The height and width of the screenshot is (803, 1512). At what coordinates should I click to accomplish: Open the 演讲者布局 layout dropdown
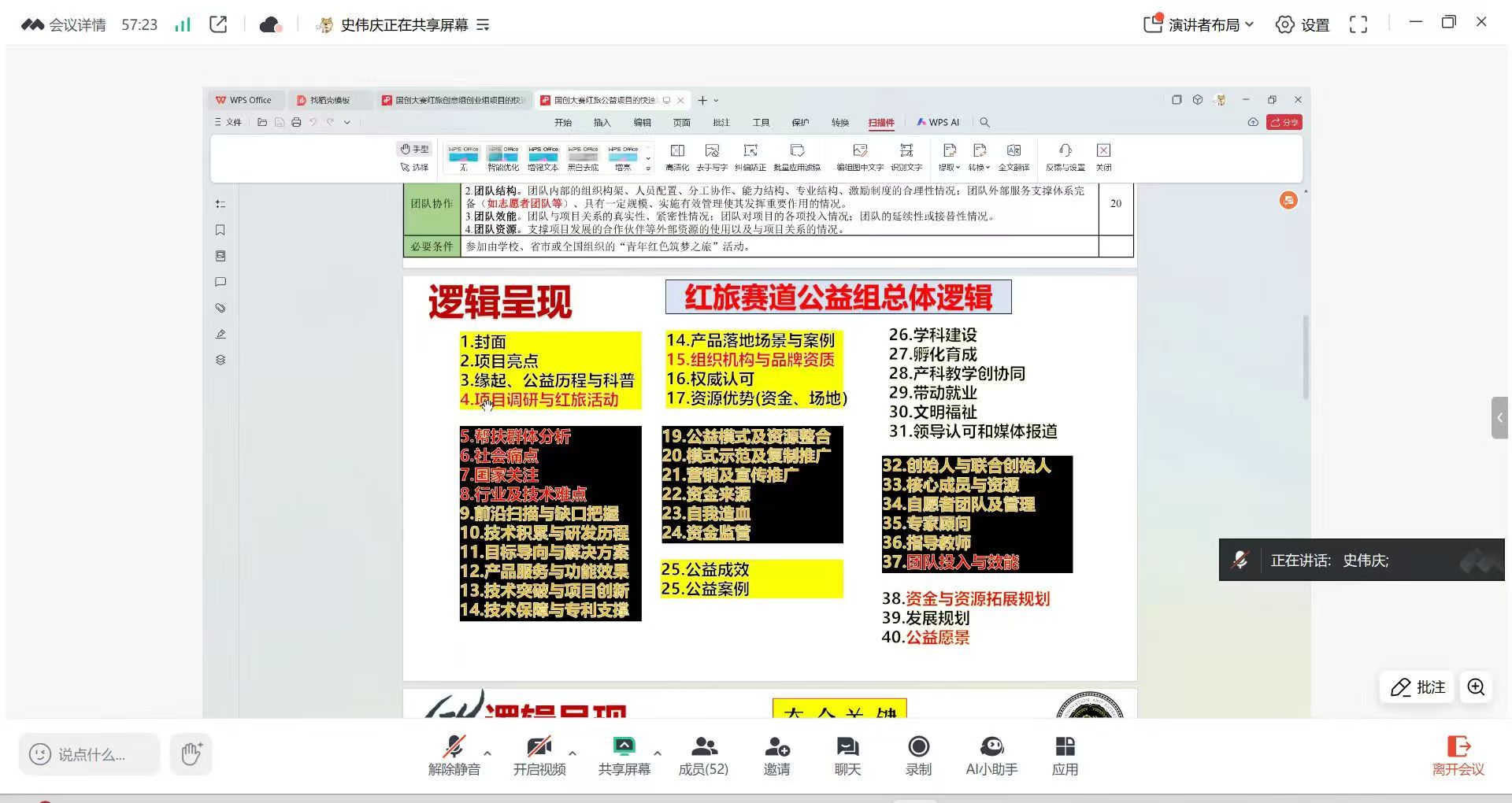click(x=1205, y=24)
